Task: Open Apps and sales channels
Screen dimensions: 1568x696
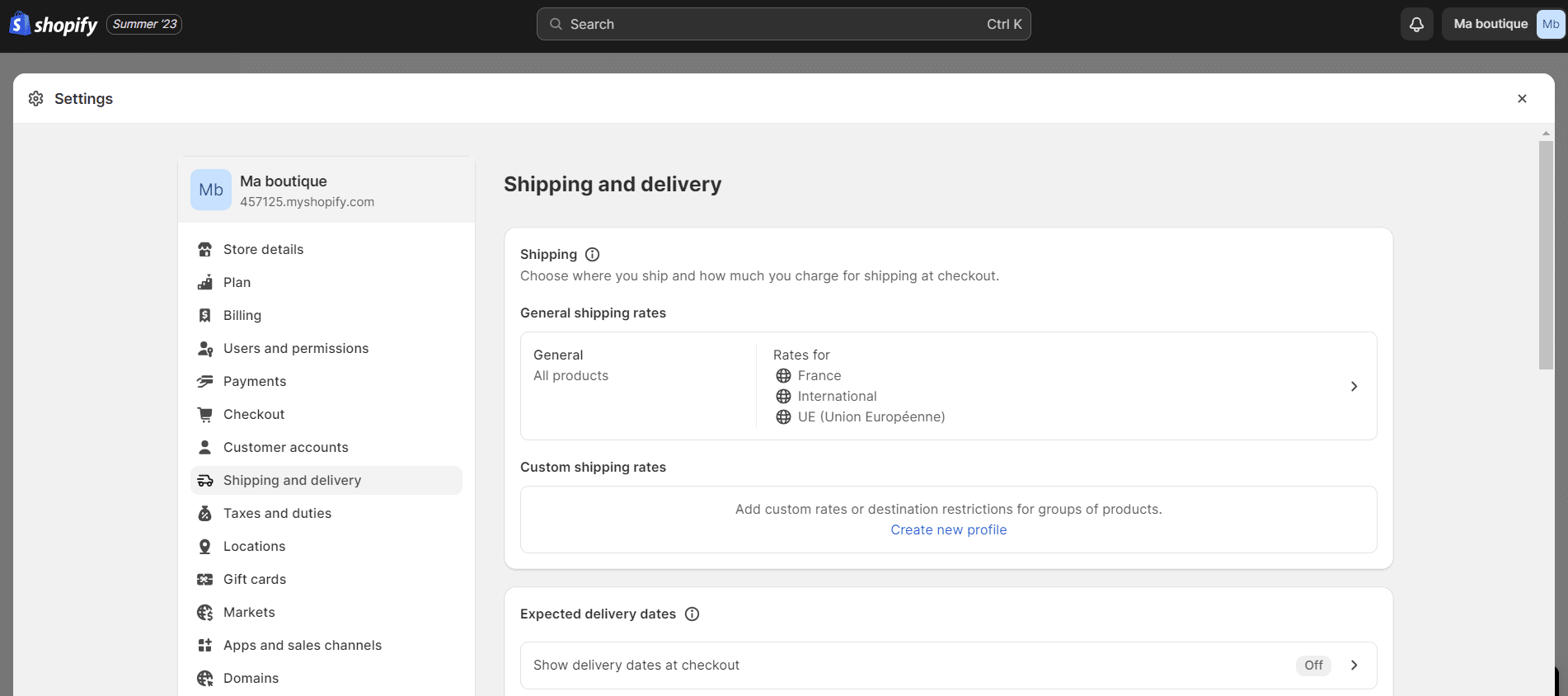Action: (x=326, y=645)
